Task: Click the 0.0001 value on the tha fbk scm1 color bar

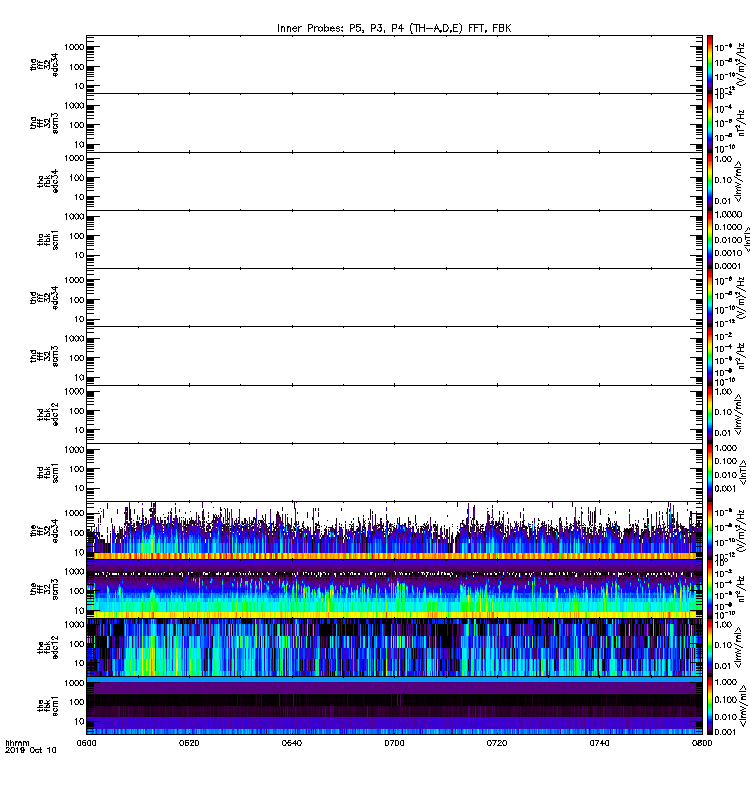Action: 728,266
